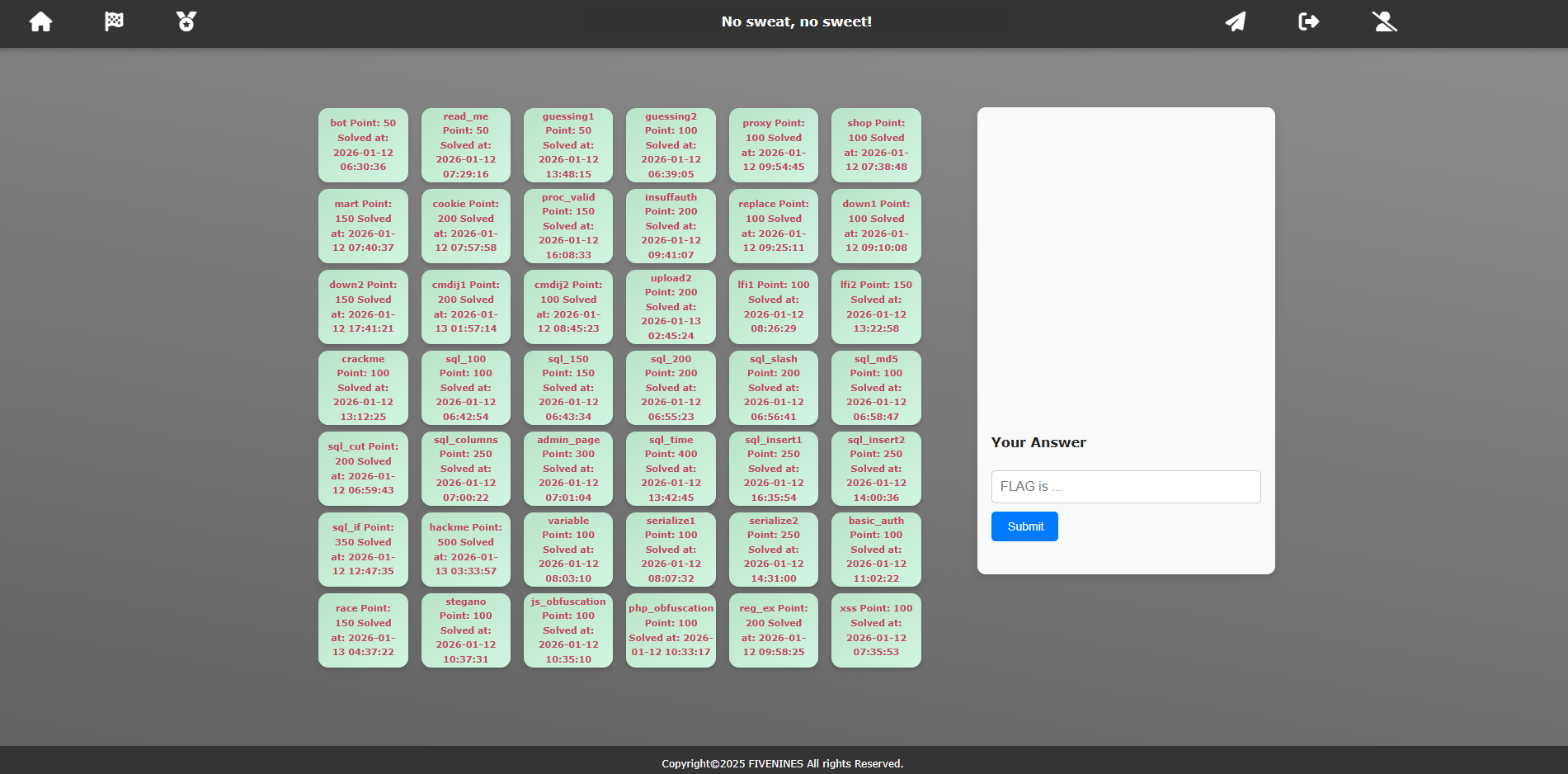Open the medal ranking icon
The image size is (1568, 774).
186,21
